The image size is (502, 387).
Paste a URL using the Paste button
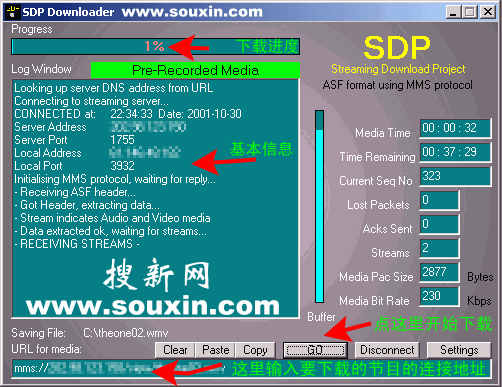215,350
